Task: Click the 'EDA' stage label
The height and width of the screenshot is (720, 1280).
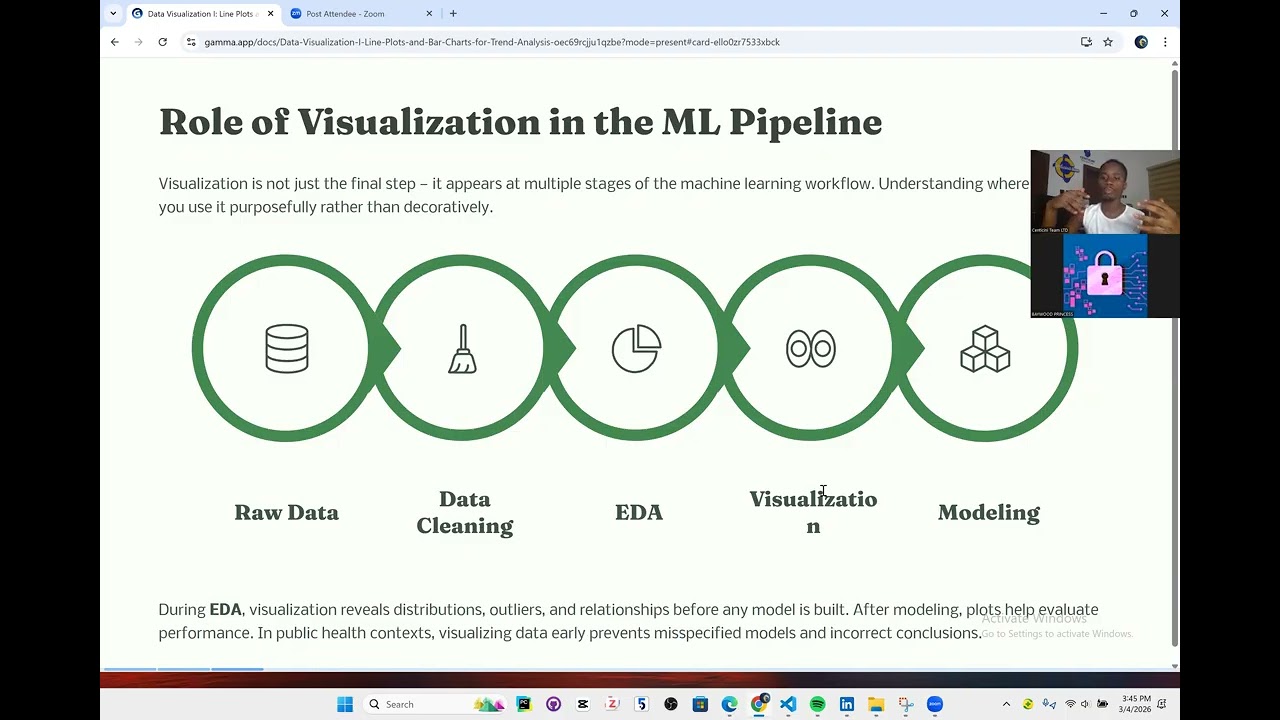Action: pyautogui.click(x=639, y=512)
